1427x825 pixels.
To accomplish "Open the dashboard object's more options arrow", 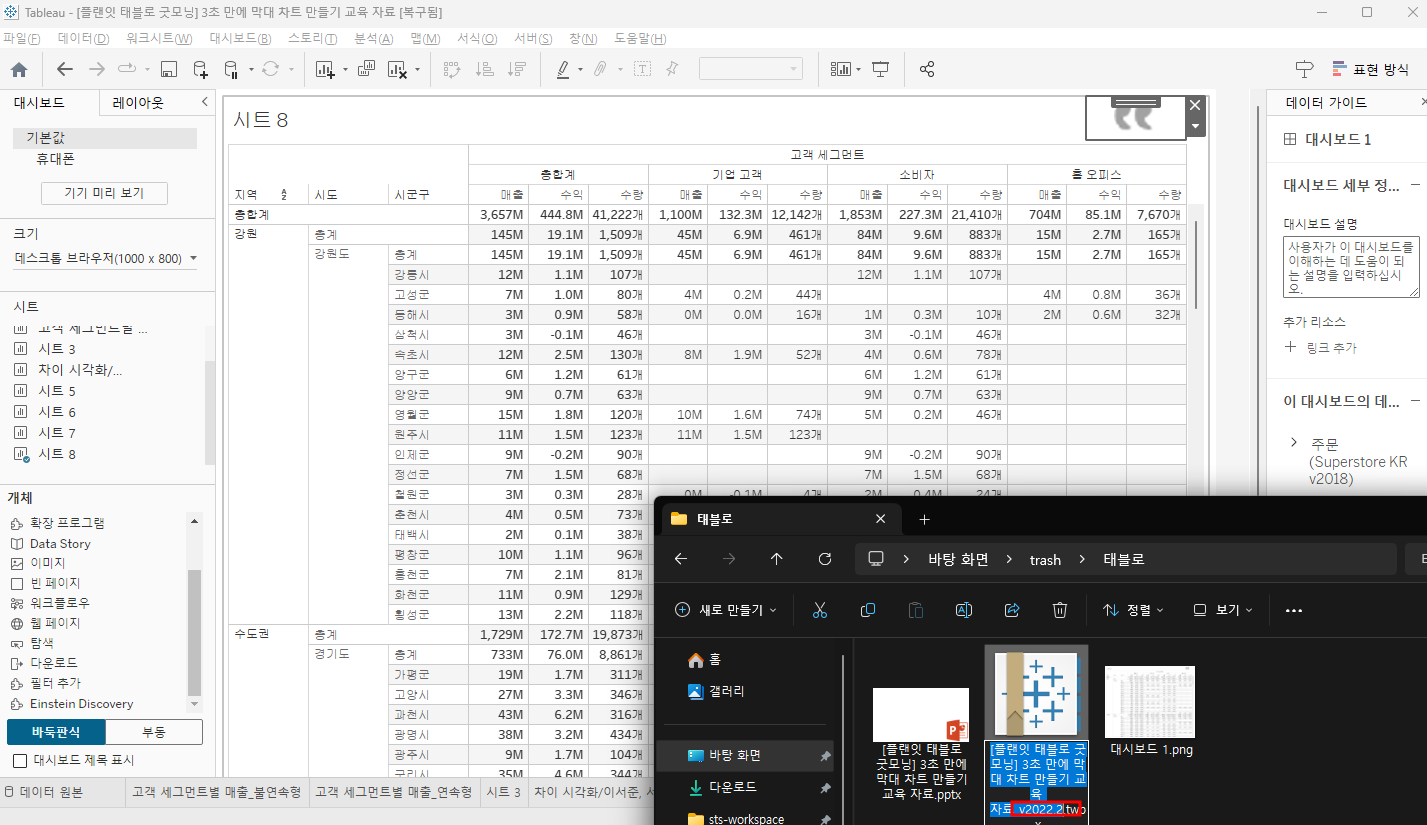I will tap(1195, 126).
